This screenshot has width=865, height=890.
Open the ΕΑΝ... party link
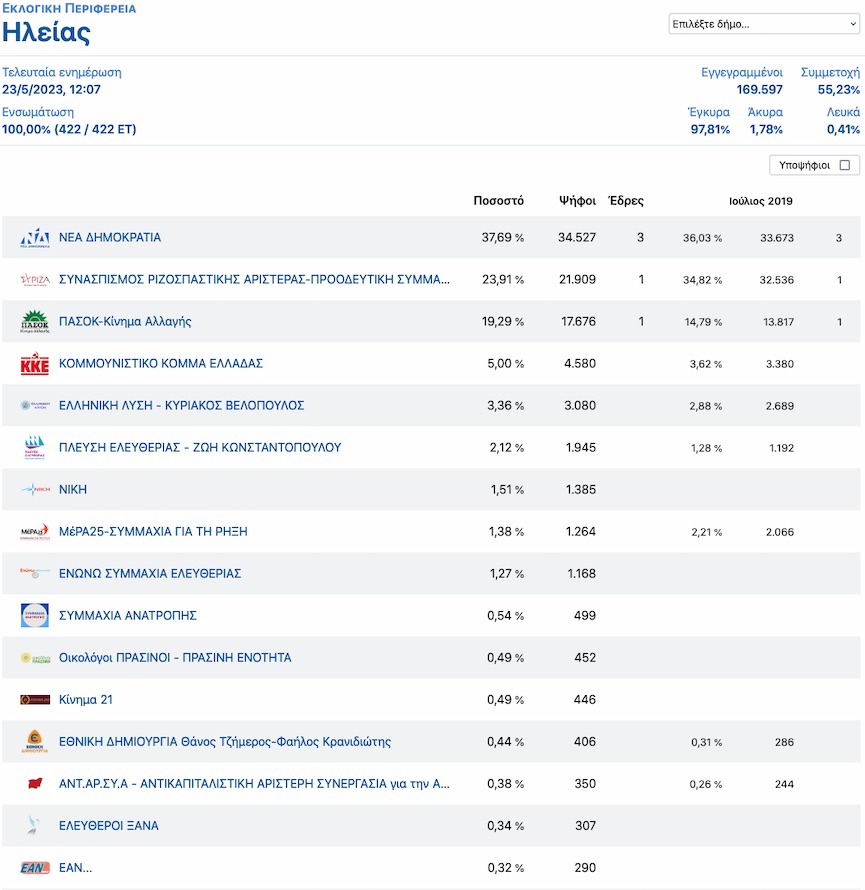(75, 867)
